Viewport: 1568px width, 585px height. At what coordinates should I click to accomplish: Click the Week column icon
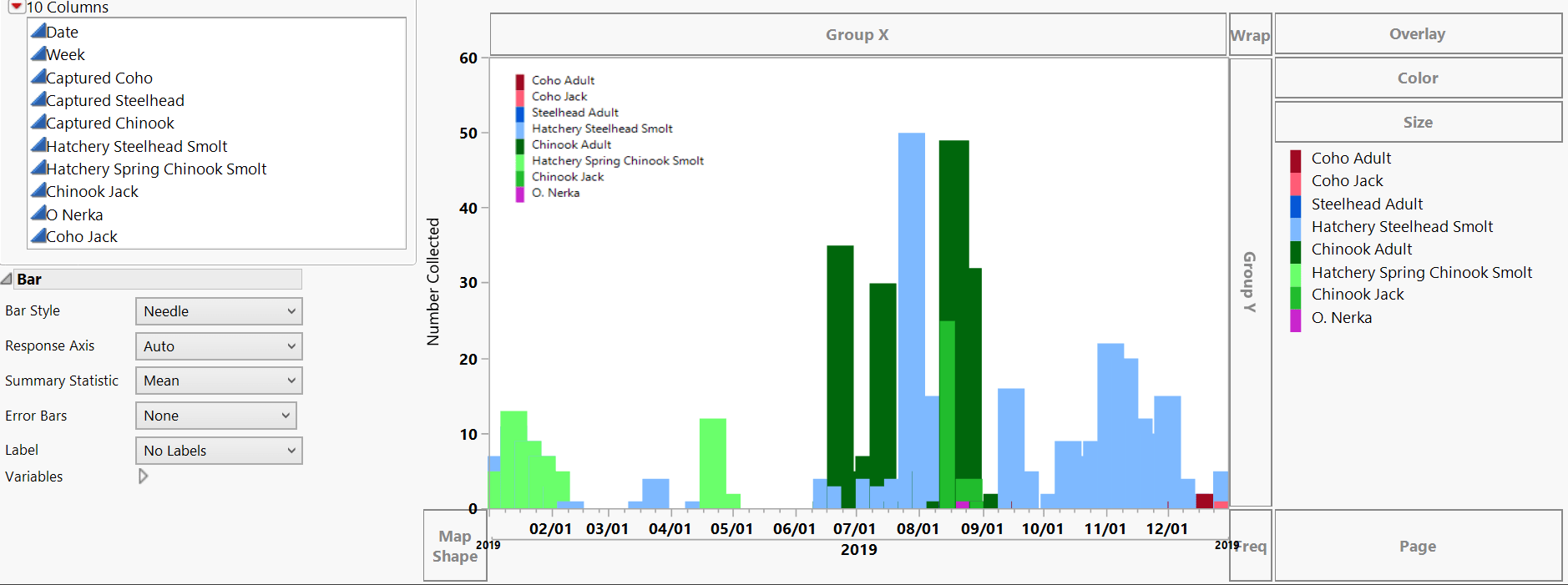38,53
